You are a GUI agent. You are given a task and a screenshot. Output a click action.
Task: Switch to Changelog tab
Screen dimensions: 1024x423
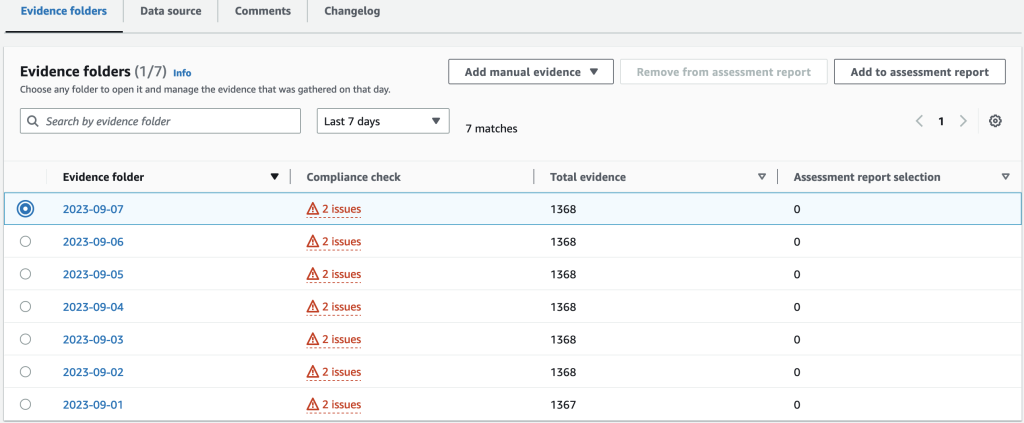point(352,11)
